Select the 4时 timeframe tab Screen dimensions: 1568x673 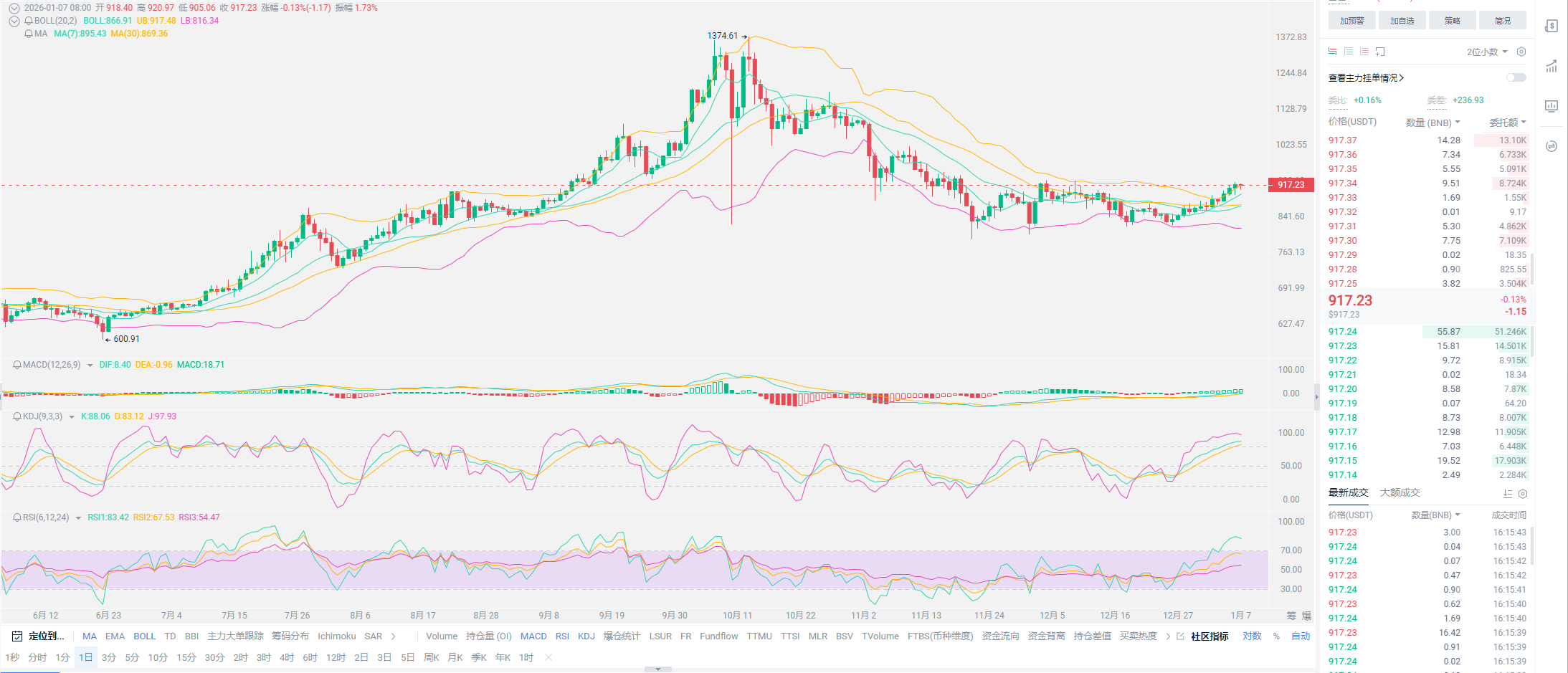pos(287,657)
